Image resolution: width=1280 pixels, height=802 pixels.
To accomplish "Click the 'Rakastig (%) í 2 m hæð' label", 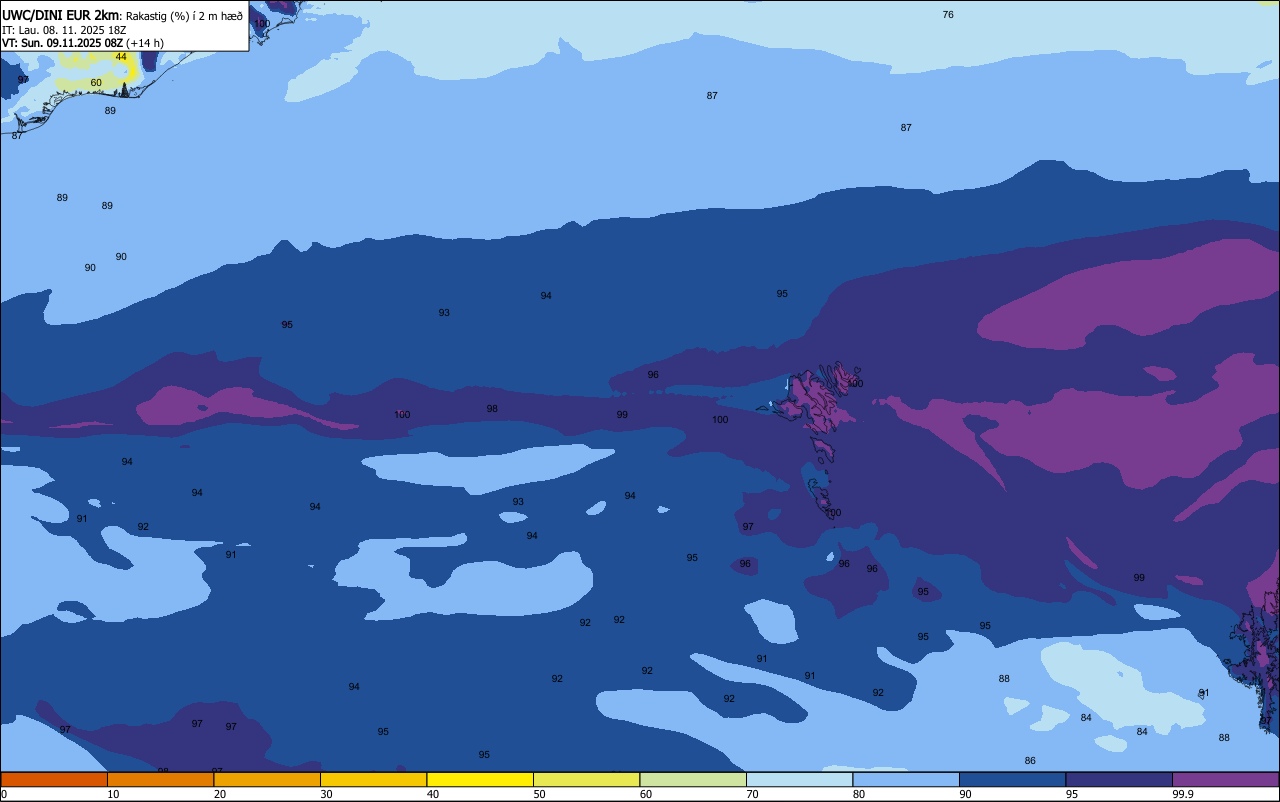I will 184,16.
